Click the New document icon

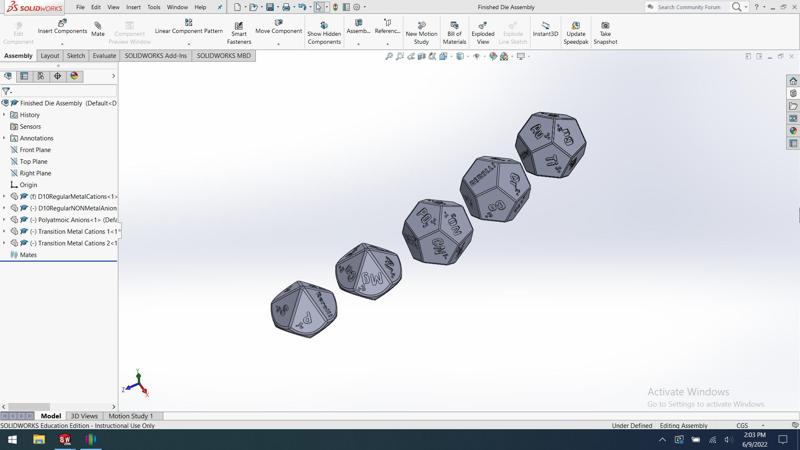[x=237, y=7]
